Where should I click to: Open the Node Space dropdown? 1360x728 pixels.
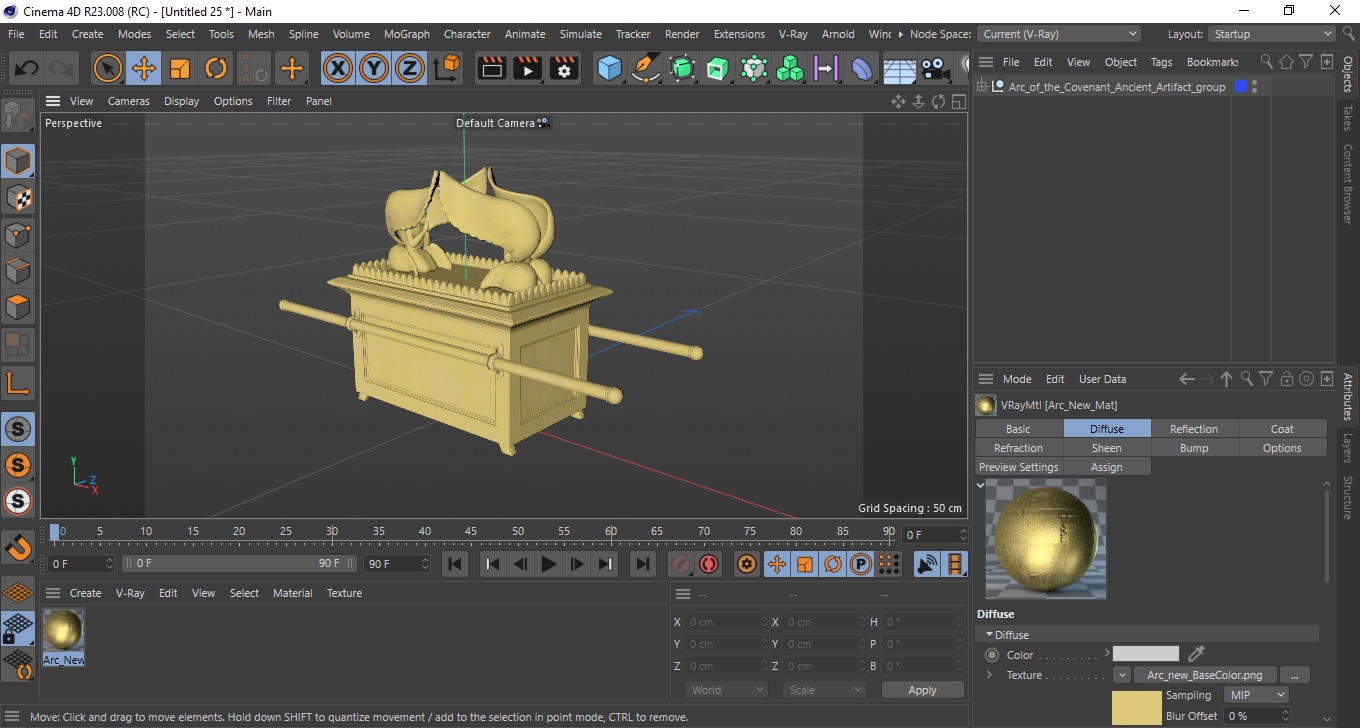[x=1060, y=34]
